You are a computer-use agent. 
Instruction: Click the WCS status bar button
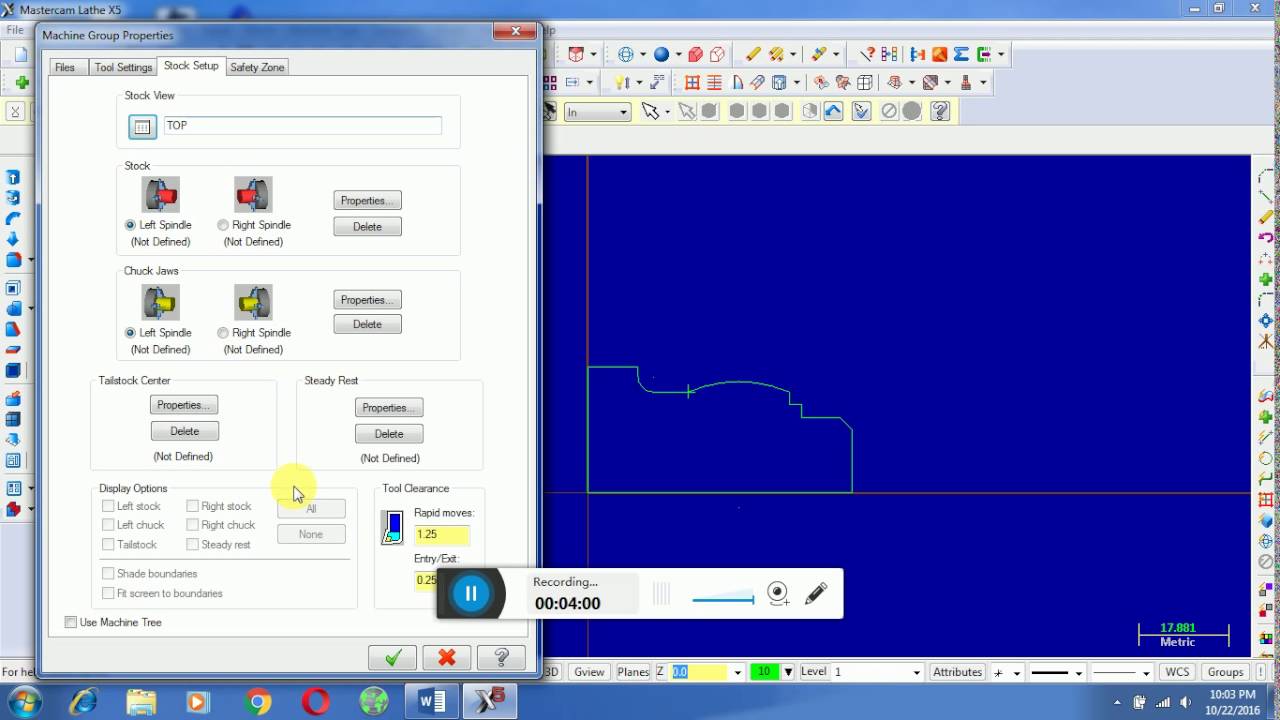(1177, 672)
